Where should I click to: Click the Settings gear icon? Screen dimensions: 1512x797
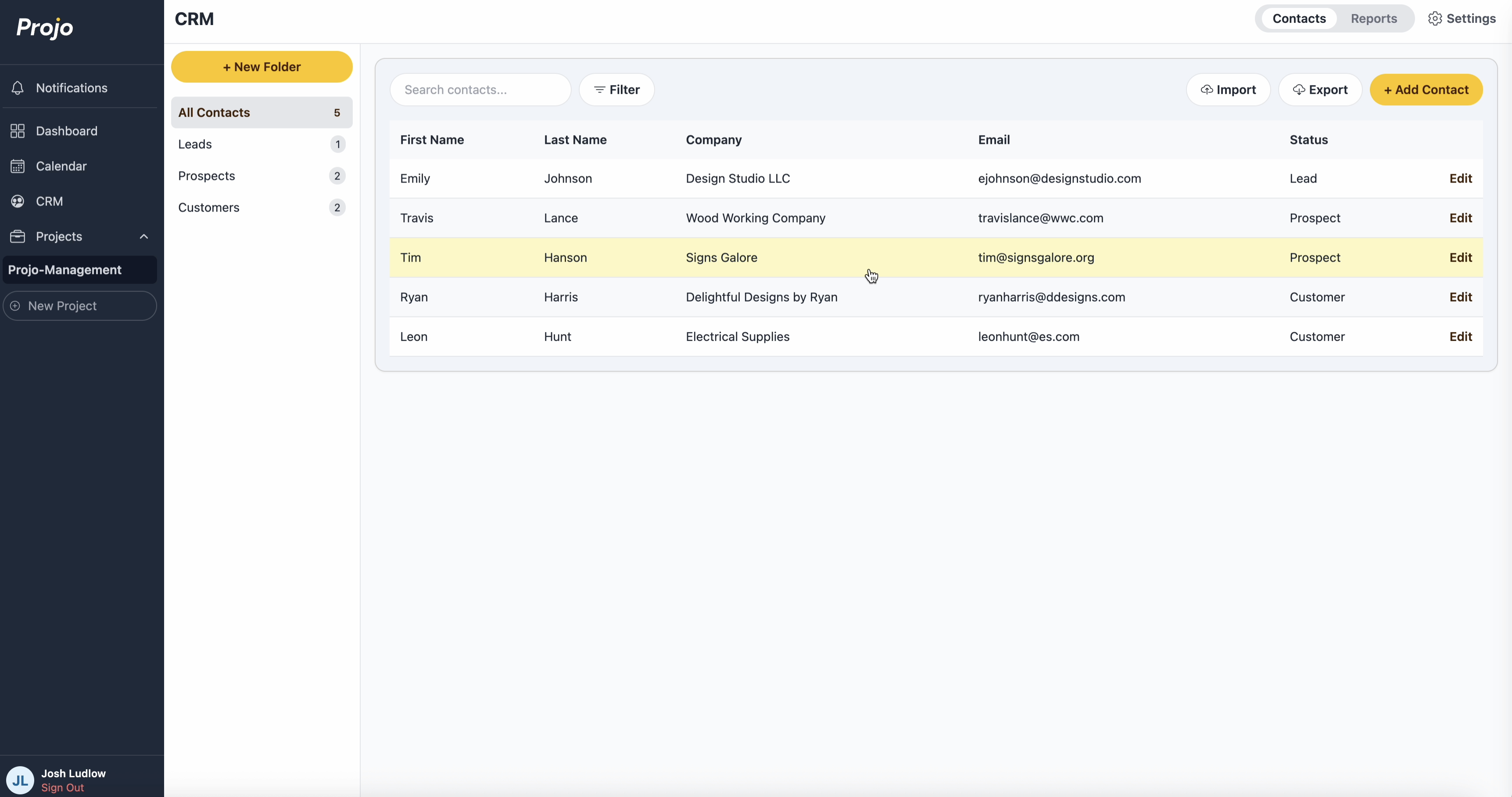(x=1434, y=19)
